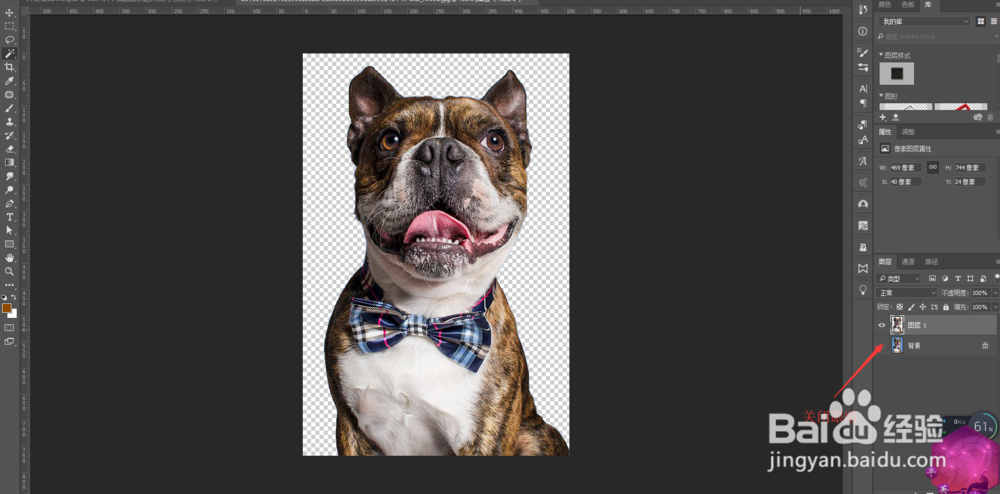Switch to the 通道 tab
The image size is (1000, 494).
[908, 261]
